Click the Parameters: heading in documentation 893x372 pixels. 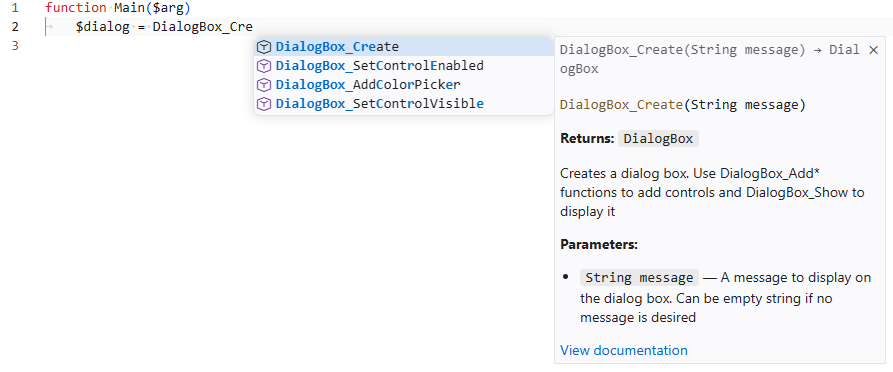[599, 245]
